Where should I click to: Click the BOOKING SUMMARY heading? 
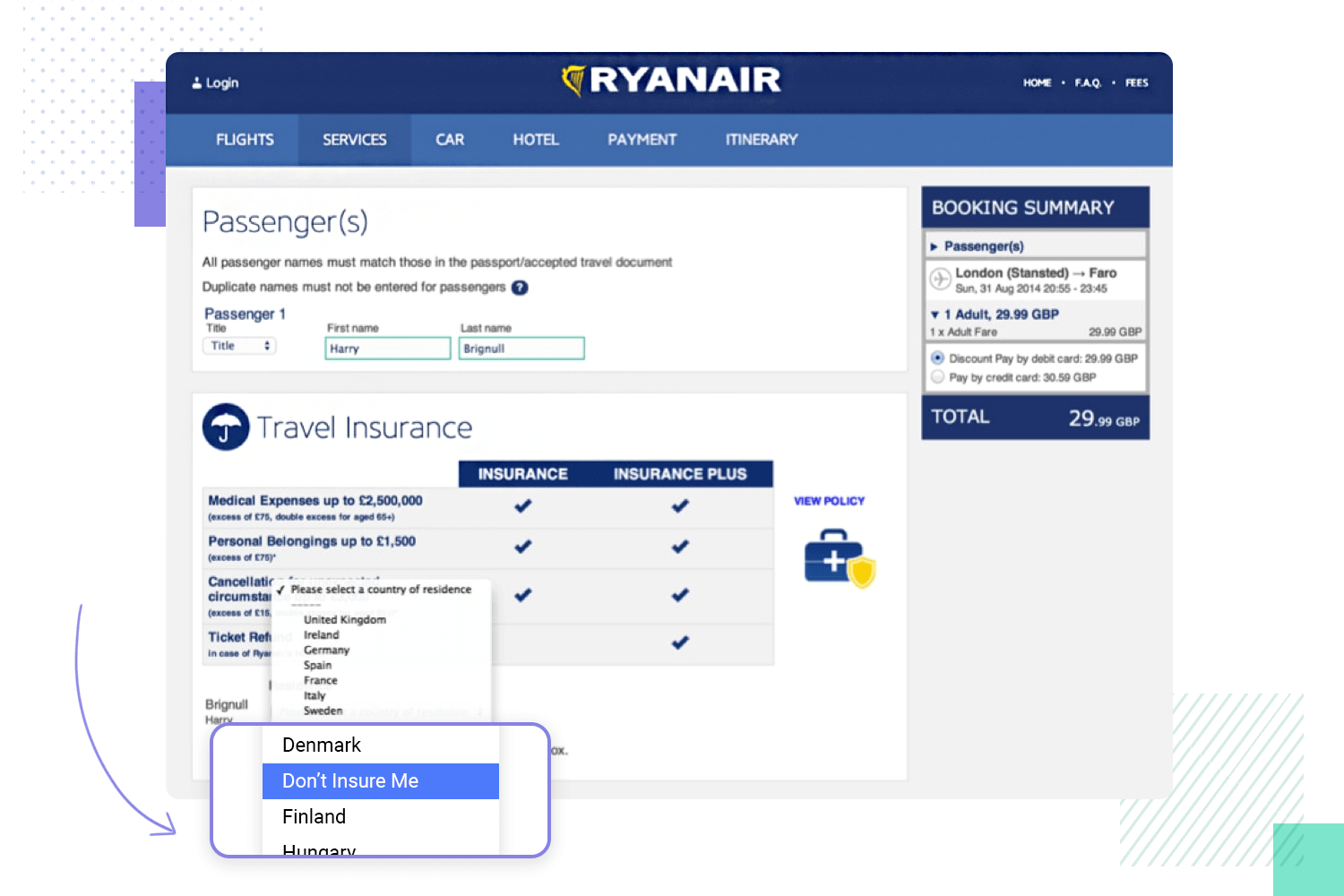1023,208
